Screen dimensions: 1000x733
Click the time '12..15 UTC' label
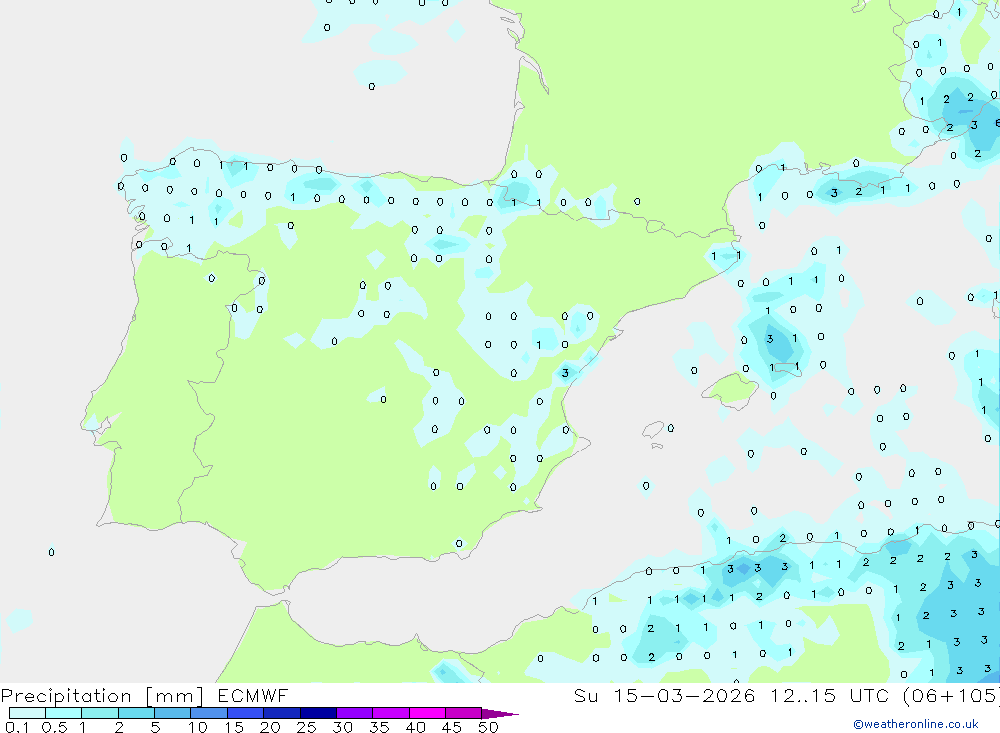click(829, 695)
